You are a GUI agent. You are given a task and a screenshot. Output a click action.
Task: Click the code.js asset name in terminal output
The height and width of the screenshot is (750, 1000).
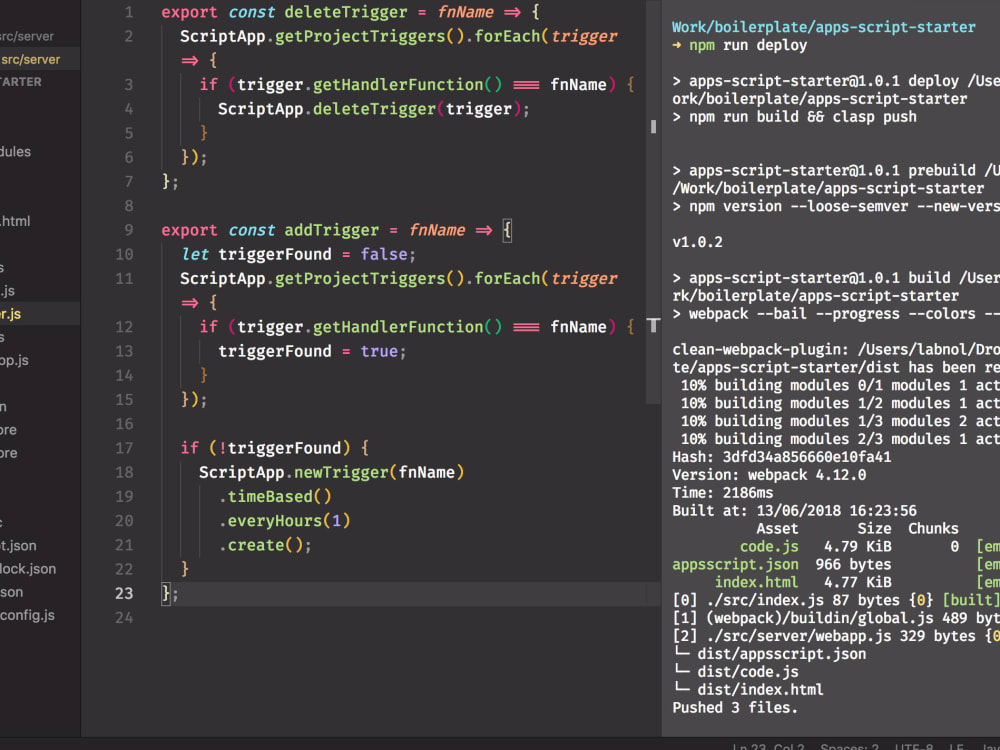point(769,546)
